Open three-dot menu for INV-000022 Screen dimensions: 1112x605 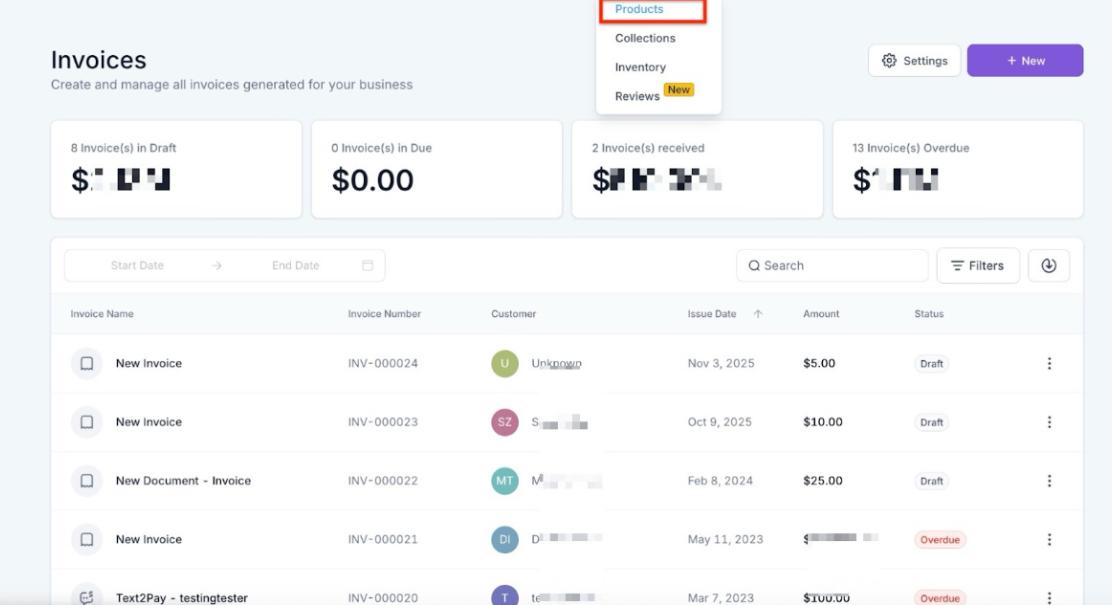(x=1049, y=481)
